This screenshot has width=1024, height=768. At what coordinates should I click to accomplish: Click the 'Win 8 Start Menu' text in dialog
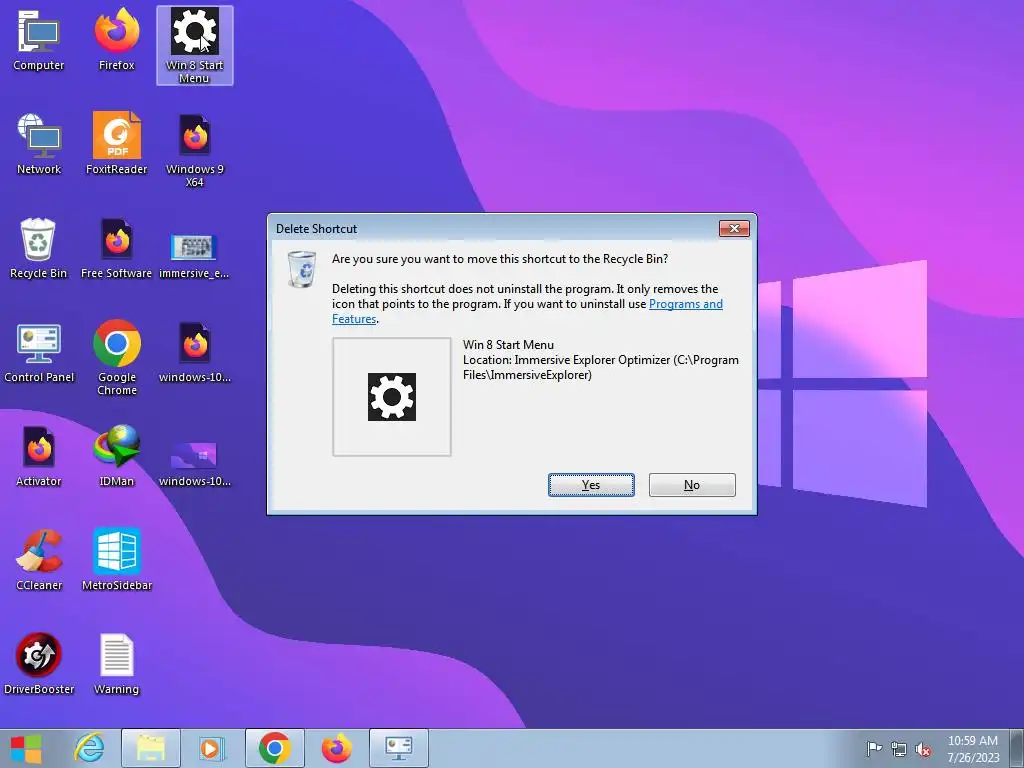point(508,345)
